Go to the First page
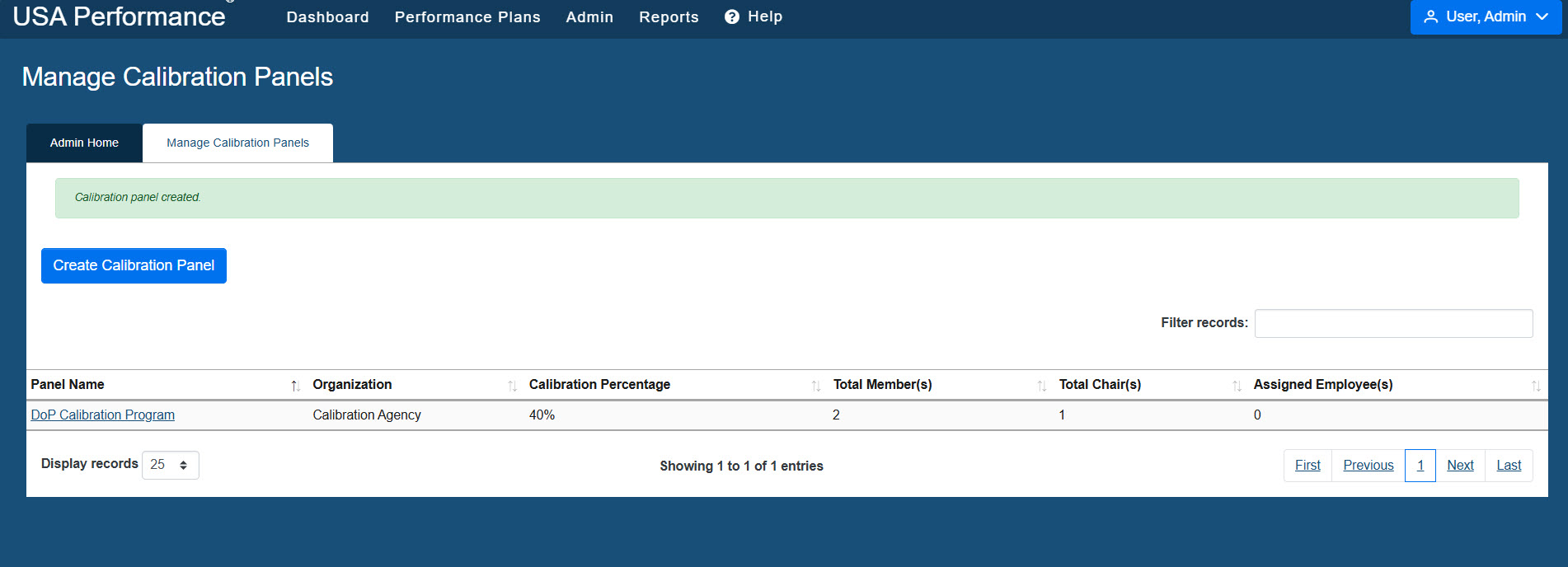Screen dimensions: 1568x567 coord(1307,466)
